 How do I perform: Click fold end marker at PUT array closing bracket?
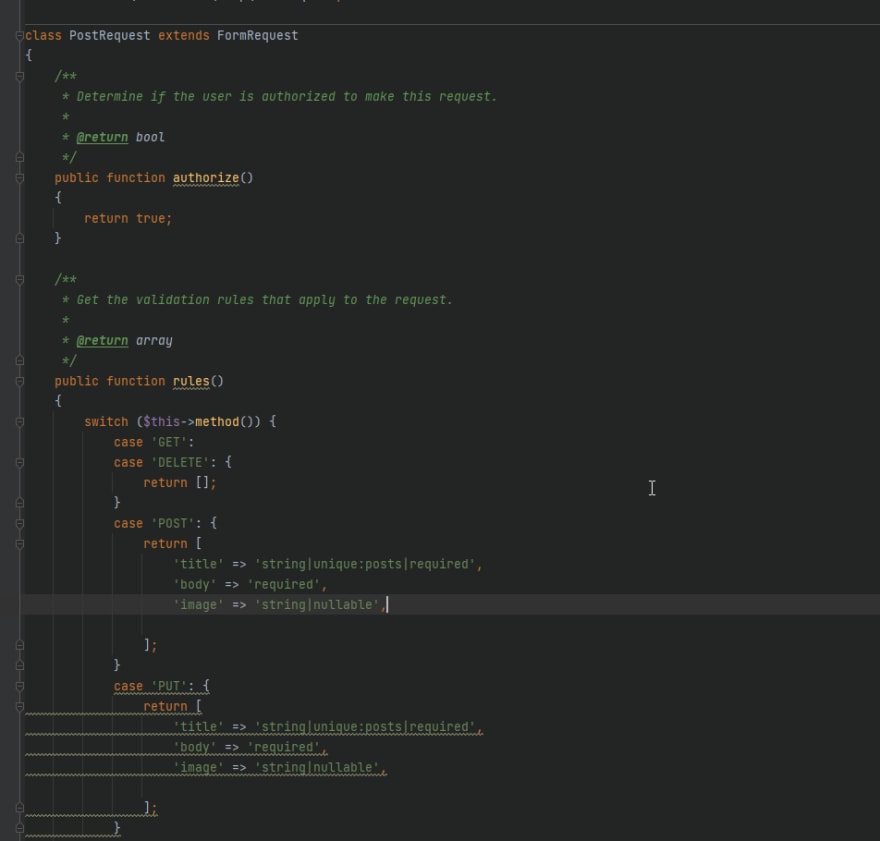coord(20,808)
